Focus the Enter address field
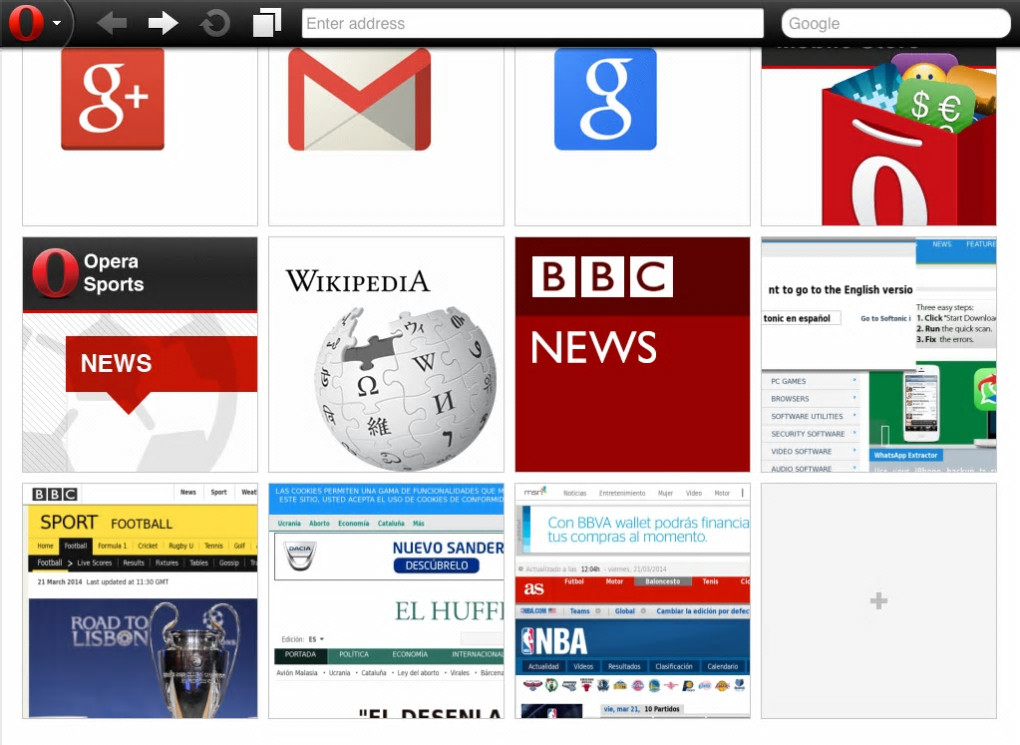 tap(532, 23)
